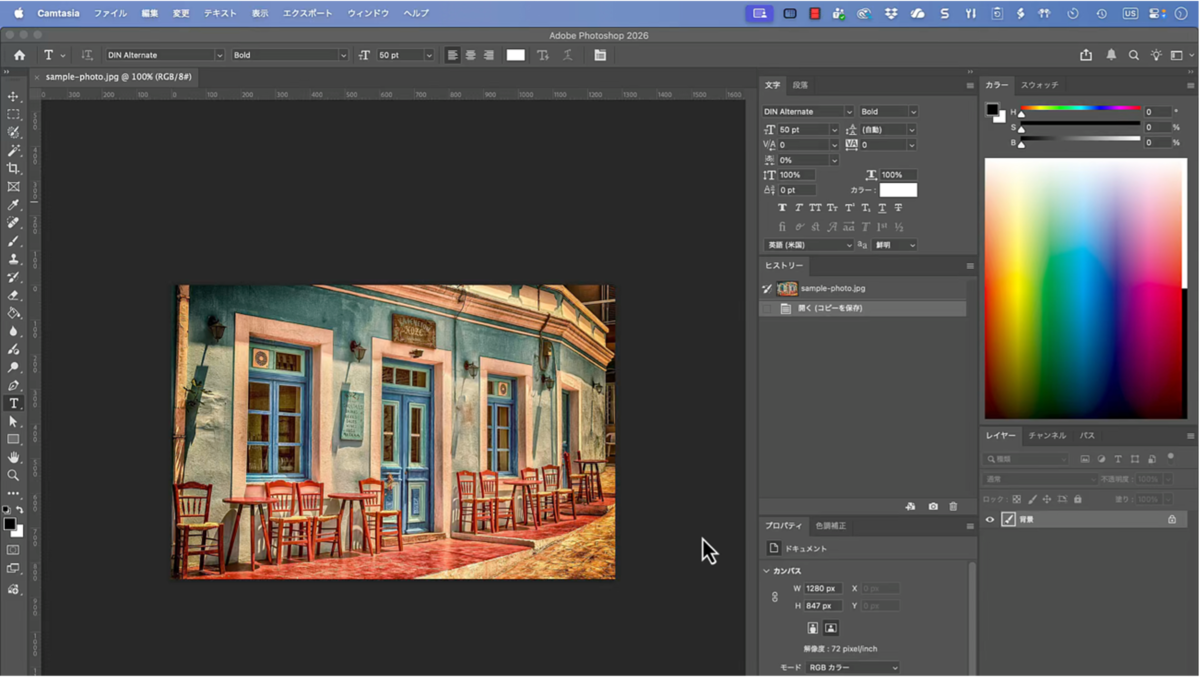The width and height of the screenshot is (1200, 678).
Task: Click the white text color swatch in options bar
Action: (x=515, y=55)
